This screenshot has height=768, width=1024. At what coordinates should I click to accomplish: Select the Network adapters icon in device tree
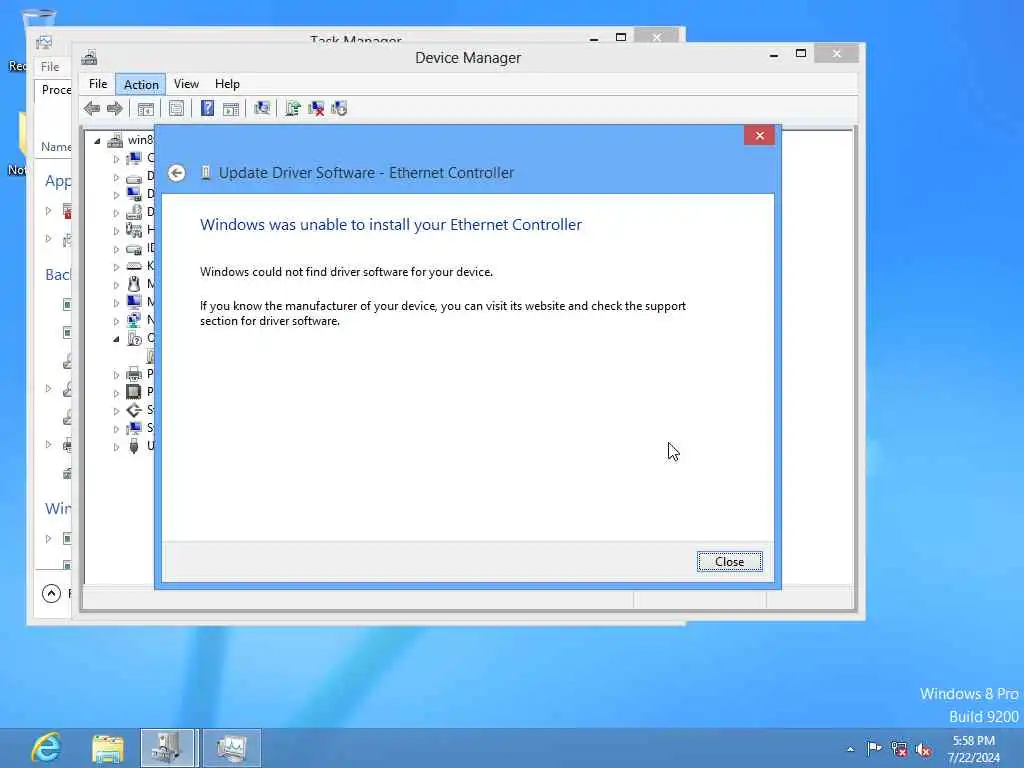coord(134,320)
